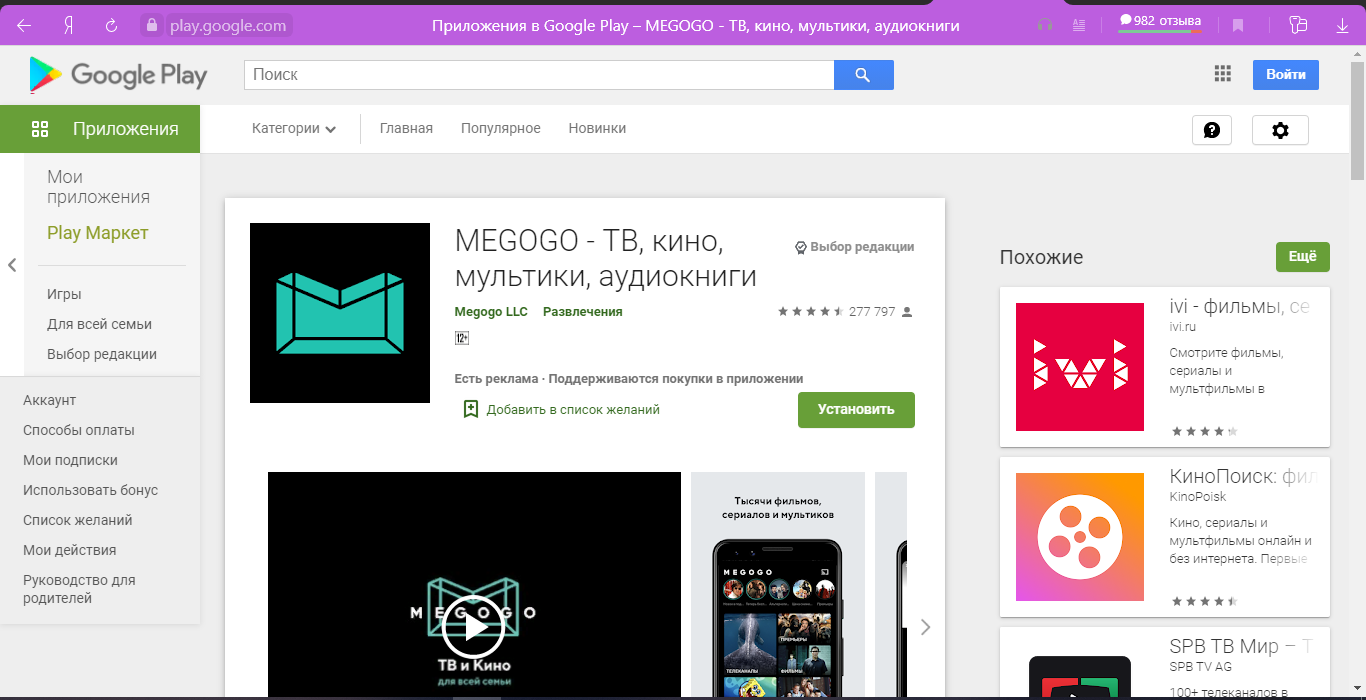Click the Установить install button
This screenshot has height=700, width=1366.
tap(856, 410)
